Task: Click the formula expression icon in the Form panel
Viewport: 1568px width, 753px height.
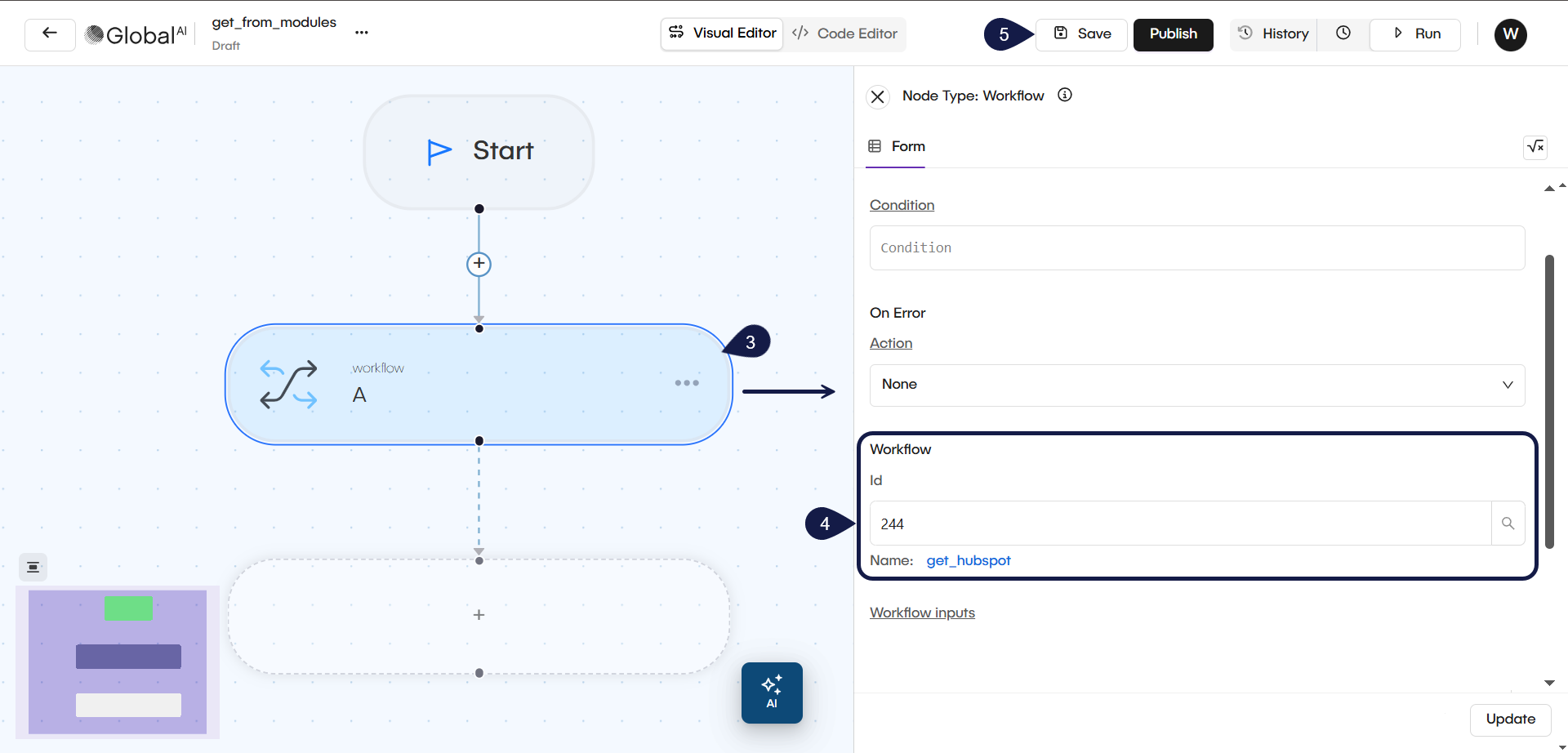Action: coord(1535,147)
